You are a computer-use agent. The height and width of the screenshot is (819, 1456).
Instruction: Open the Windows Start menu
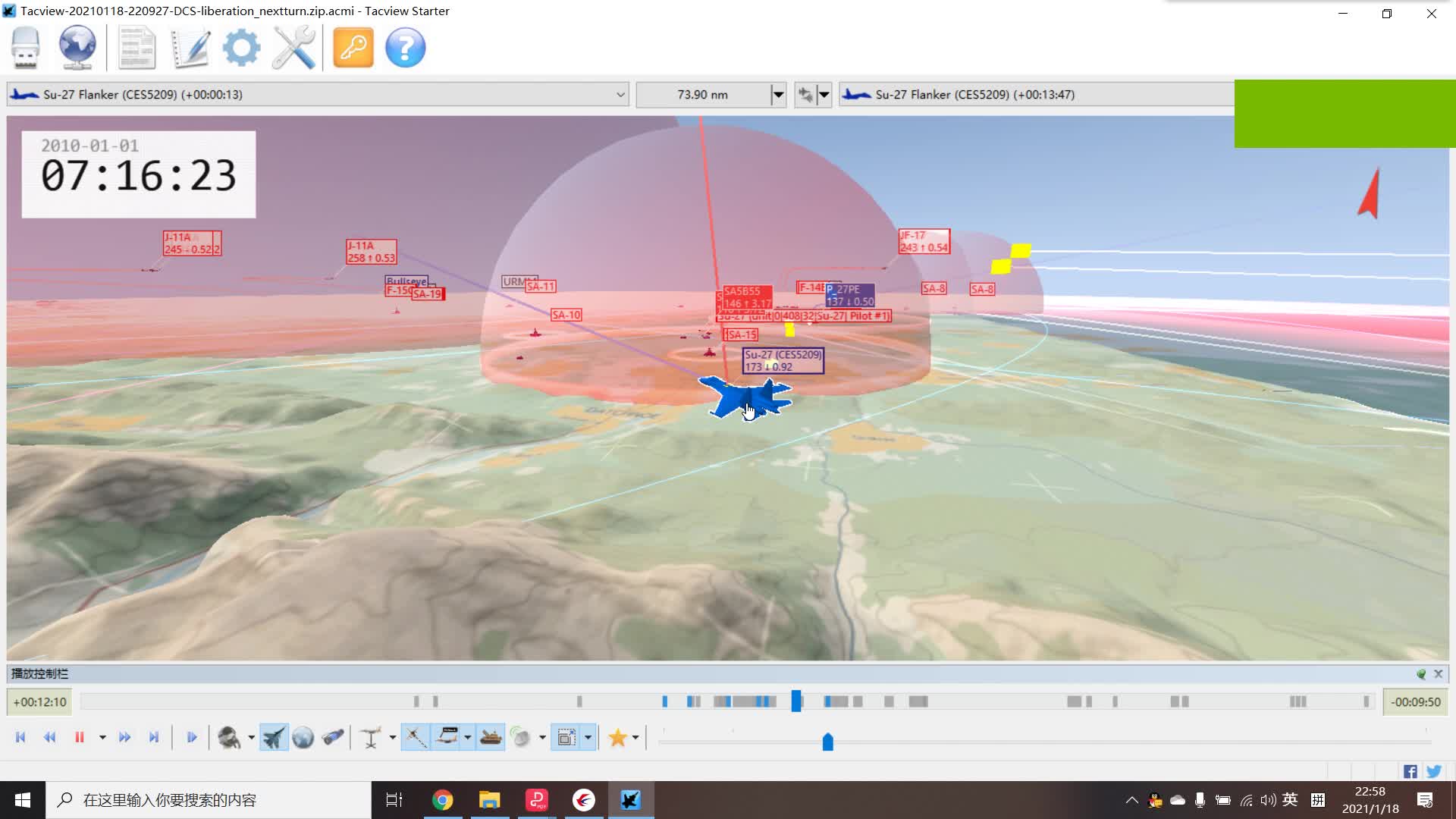(x=23, y=800)
